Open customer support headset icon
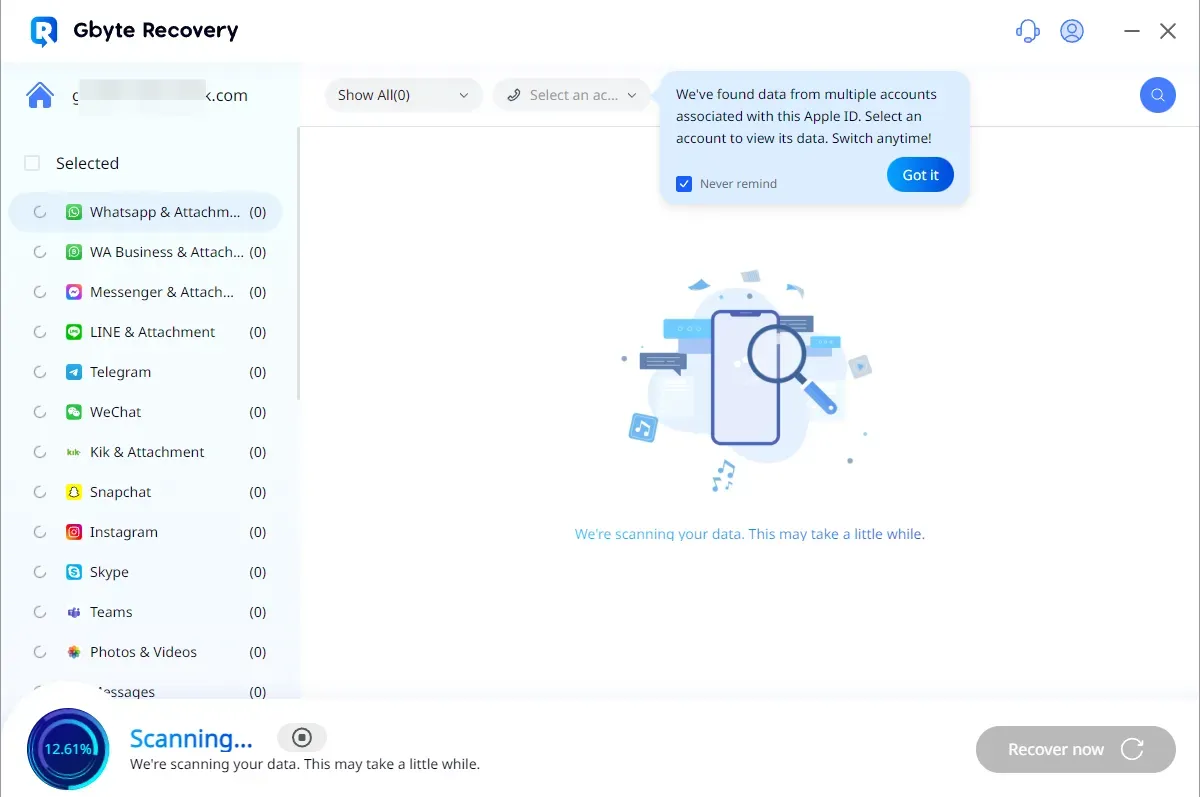 coord(1027,31)
